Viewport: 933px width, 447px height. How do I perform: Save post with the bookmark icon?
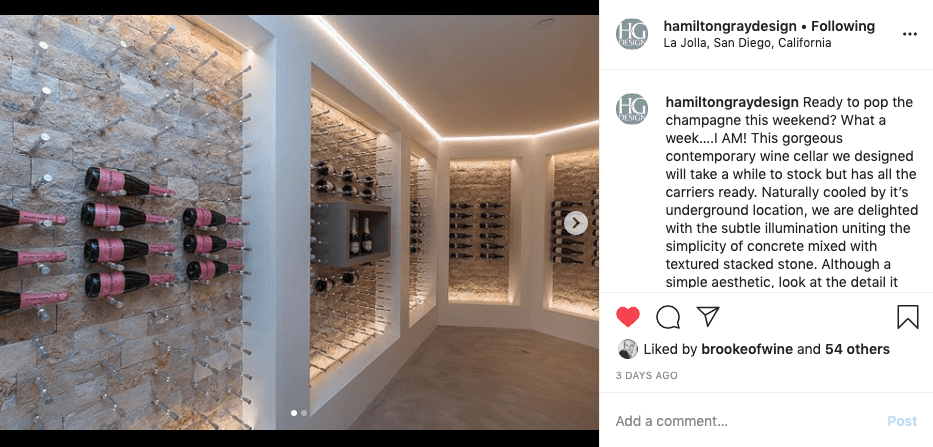coord(907,317)
